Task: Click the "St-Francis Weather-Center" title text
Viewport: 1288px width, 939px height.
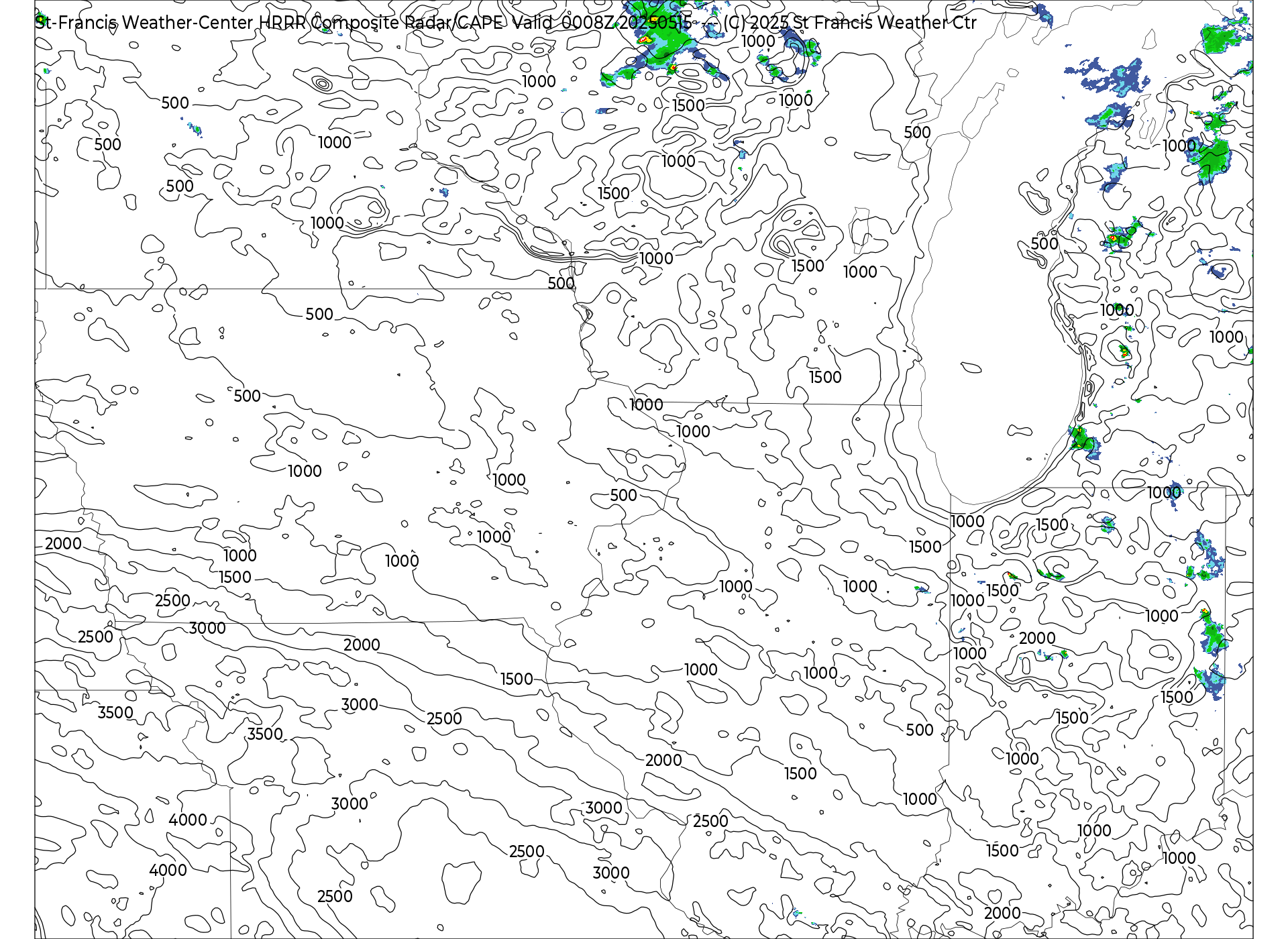Action: coord(144,22)
